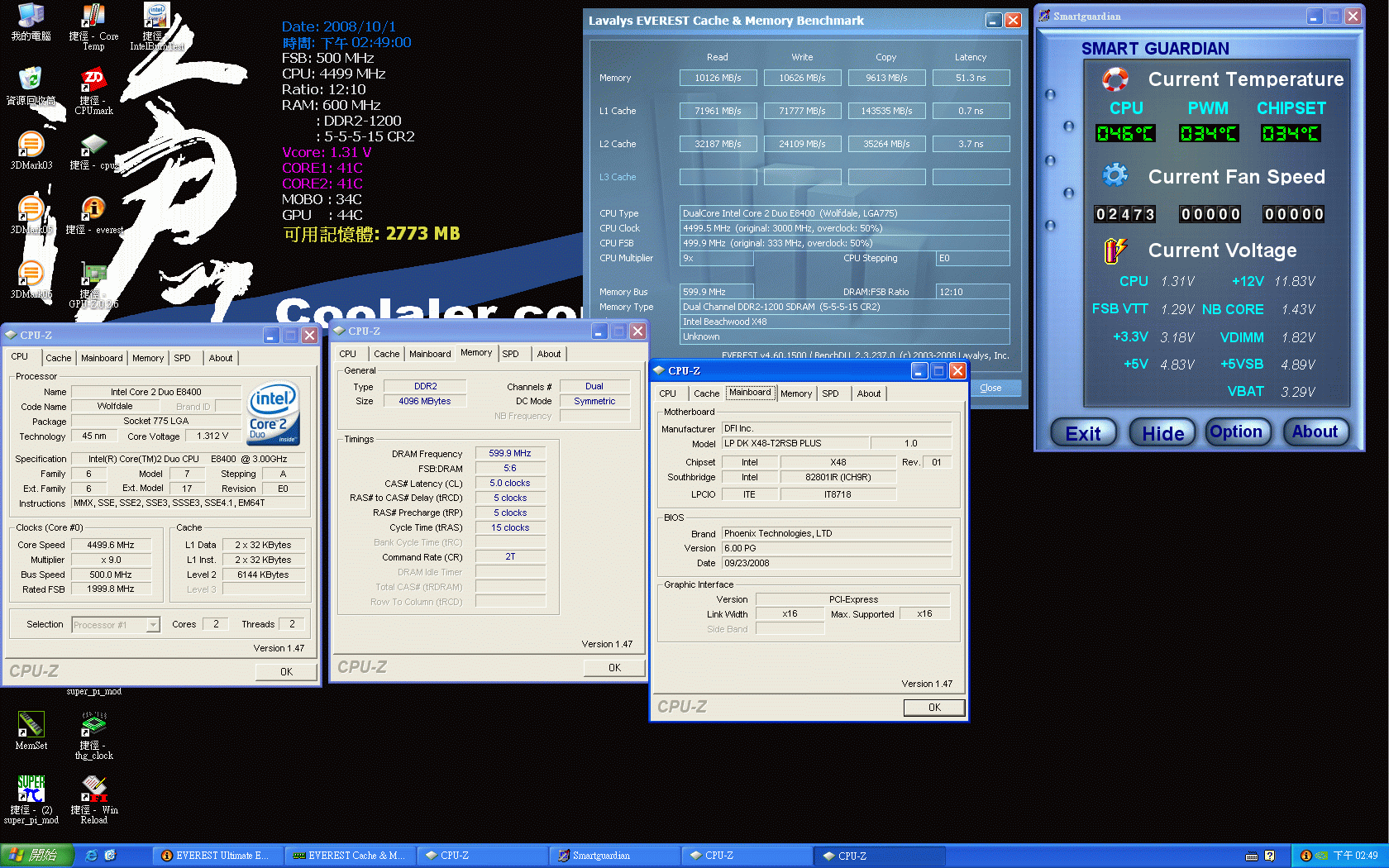Open the super_pi_mod shortcut icon

click(x=31, y=800)
